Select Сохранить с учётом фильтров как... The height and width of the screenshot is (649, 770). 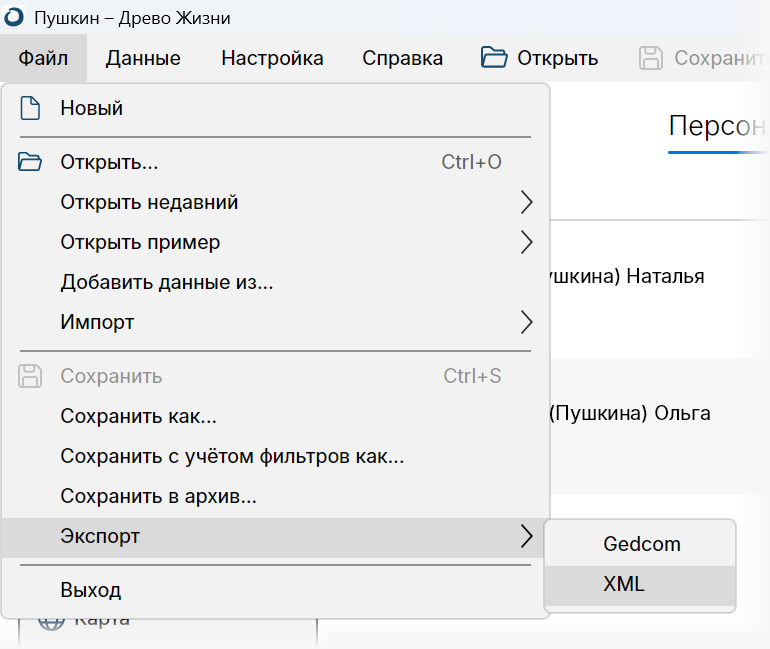(275, 457)
